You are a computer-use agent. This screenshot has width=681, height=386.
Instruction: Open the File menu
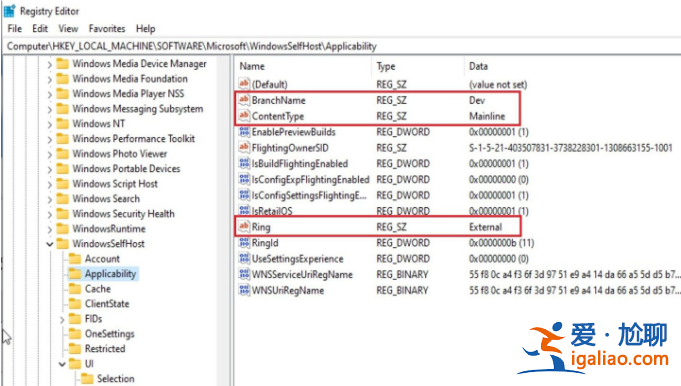click(x=14, y=29)
